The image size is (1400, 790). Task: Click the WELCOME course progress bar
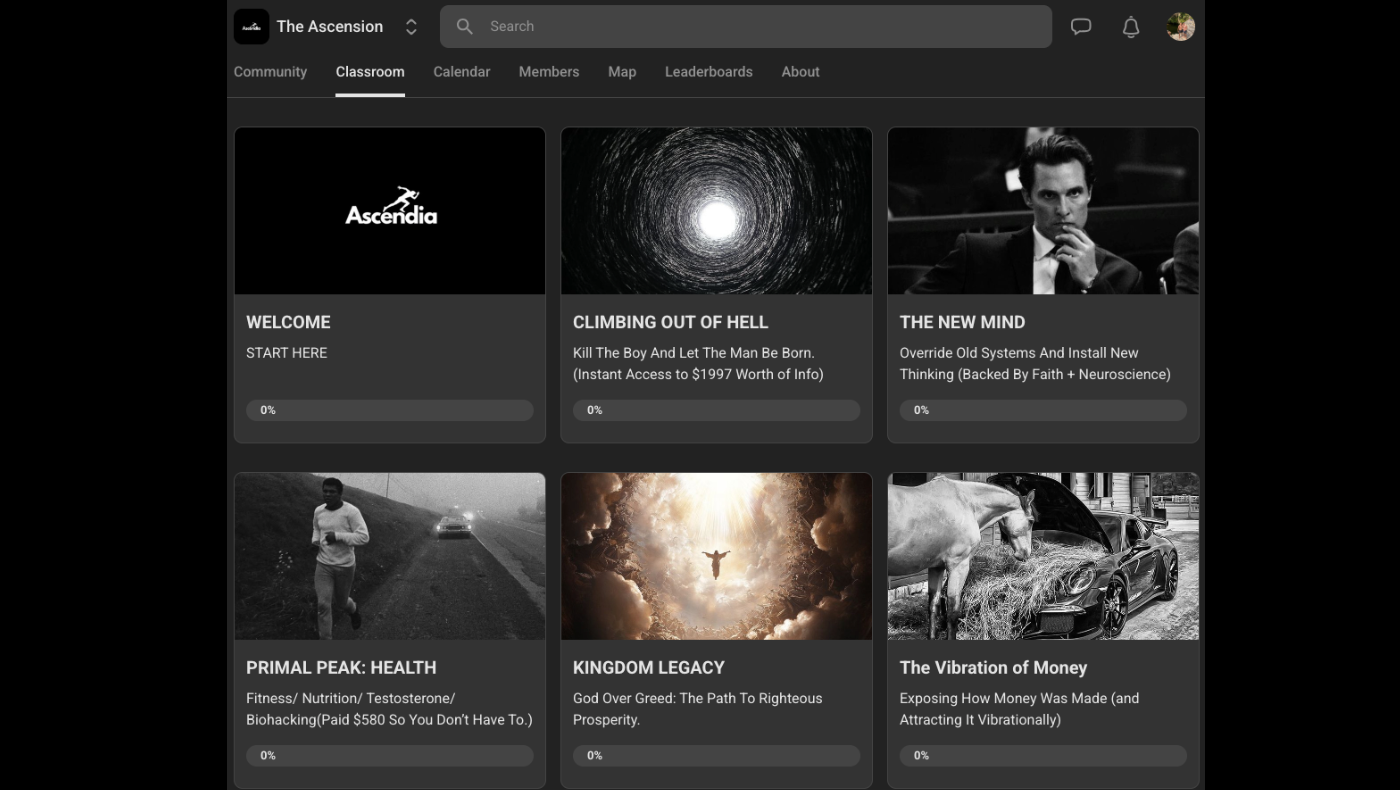click(390, 410)
